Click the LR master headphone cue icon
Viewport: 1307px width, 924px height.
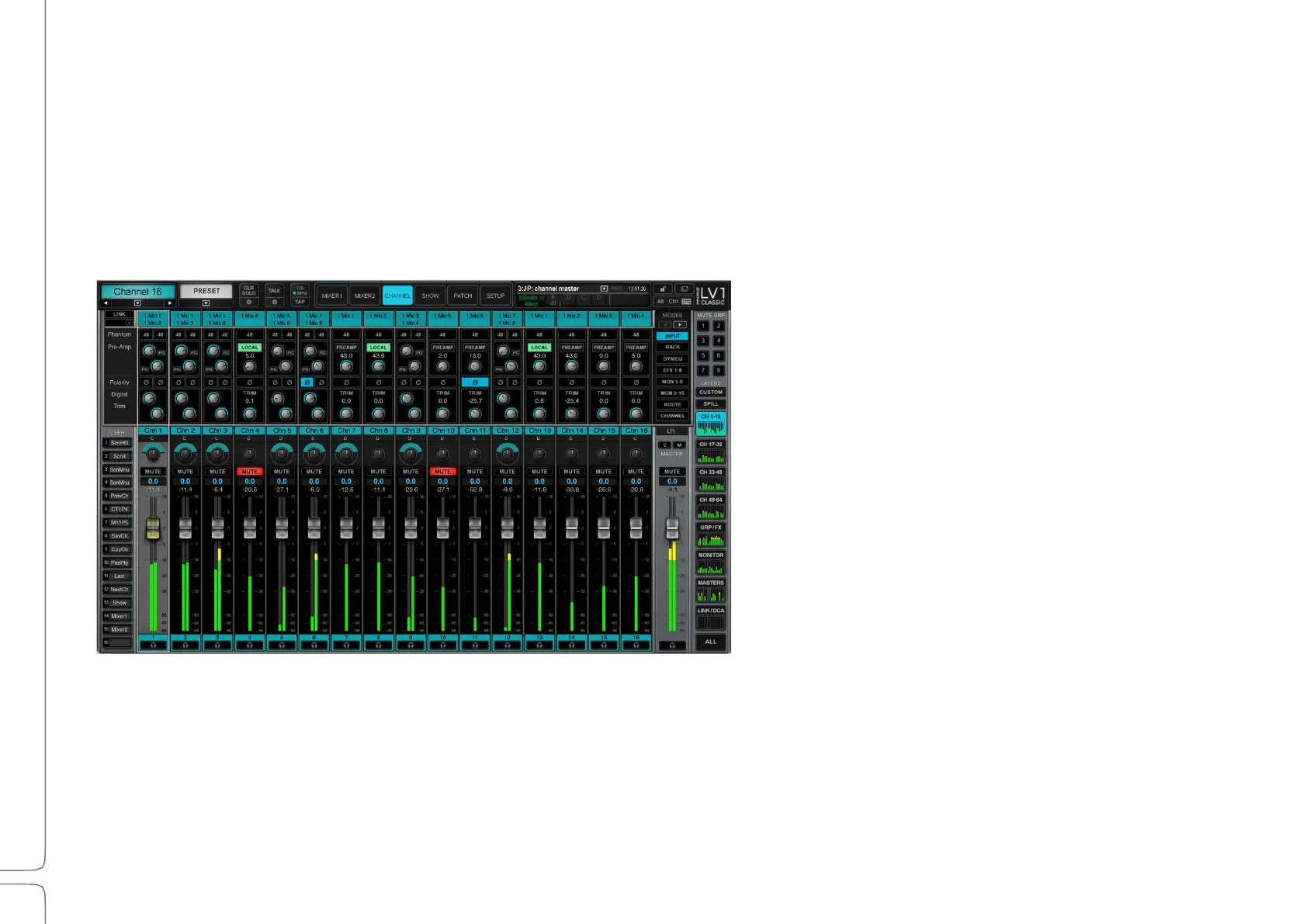[x=672, y=645]
